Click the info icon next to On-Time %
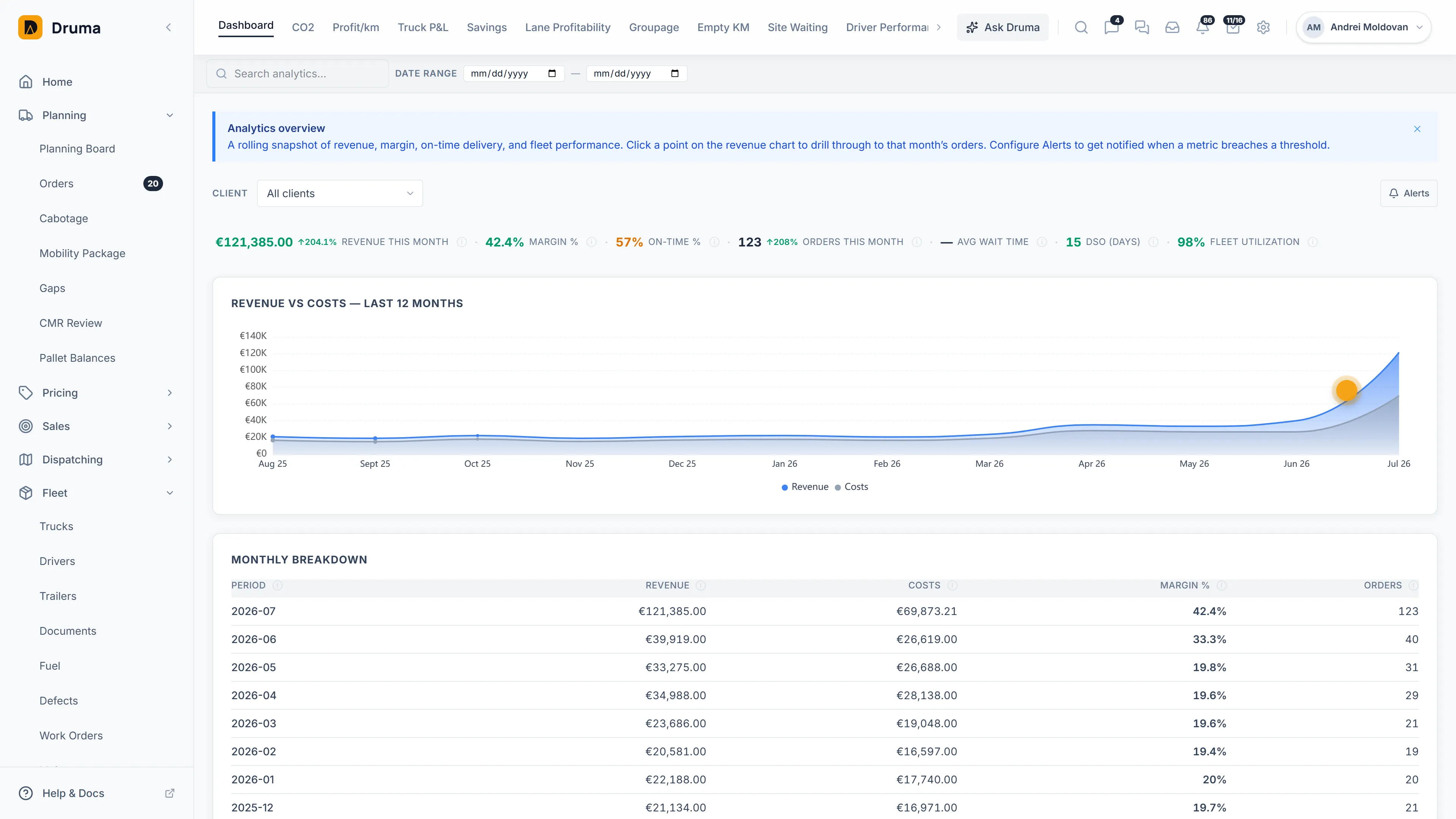The width and height of the screenshot is (1456, 819). click(x=714, y=242)
